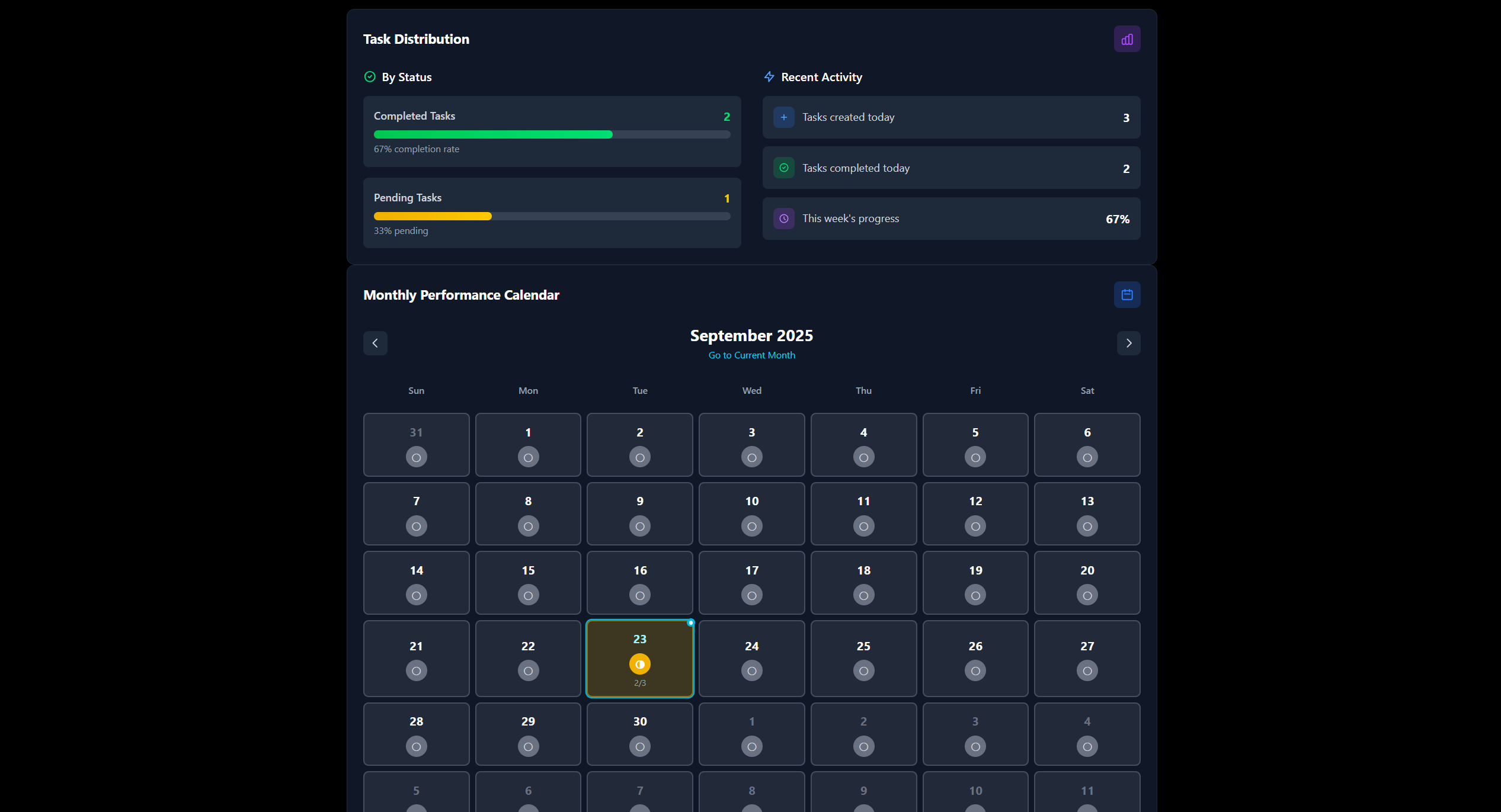Viewport: 1501px width, 812px height.
Task: Click the clock icon in This week's progress
Action: click(783, 219)
